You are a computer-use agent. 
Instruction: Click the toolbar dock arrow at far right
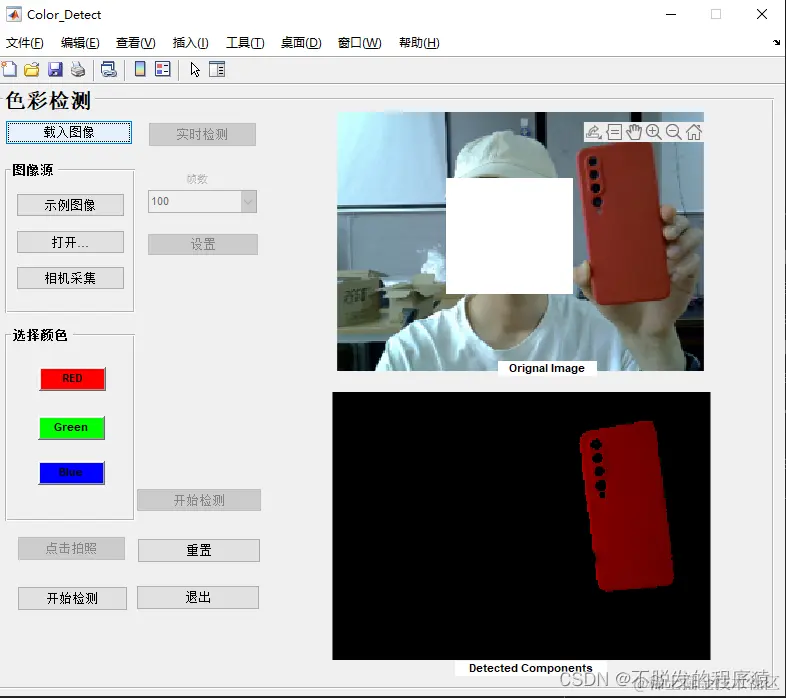point(776,43)
